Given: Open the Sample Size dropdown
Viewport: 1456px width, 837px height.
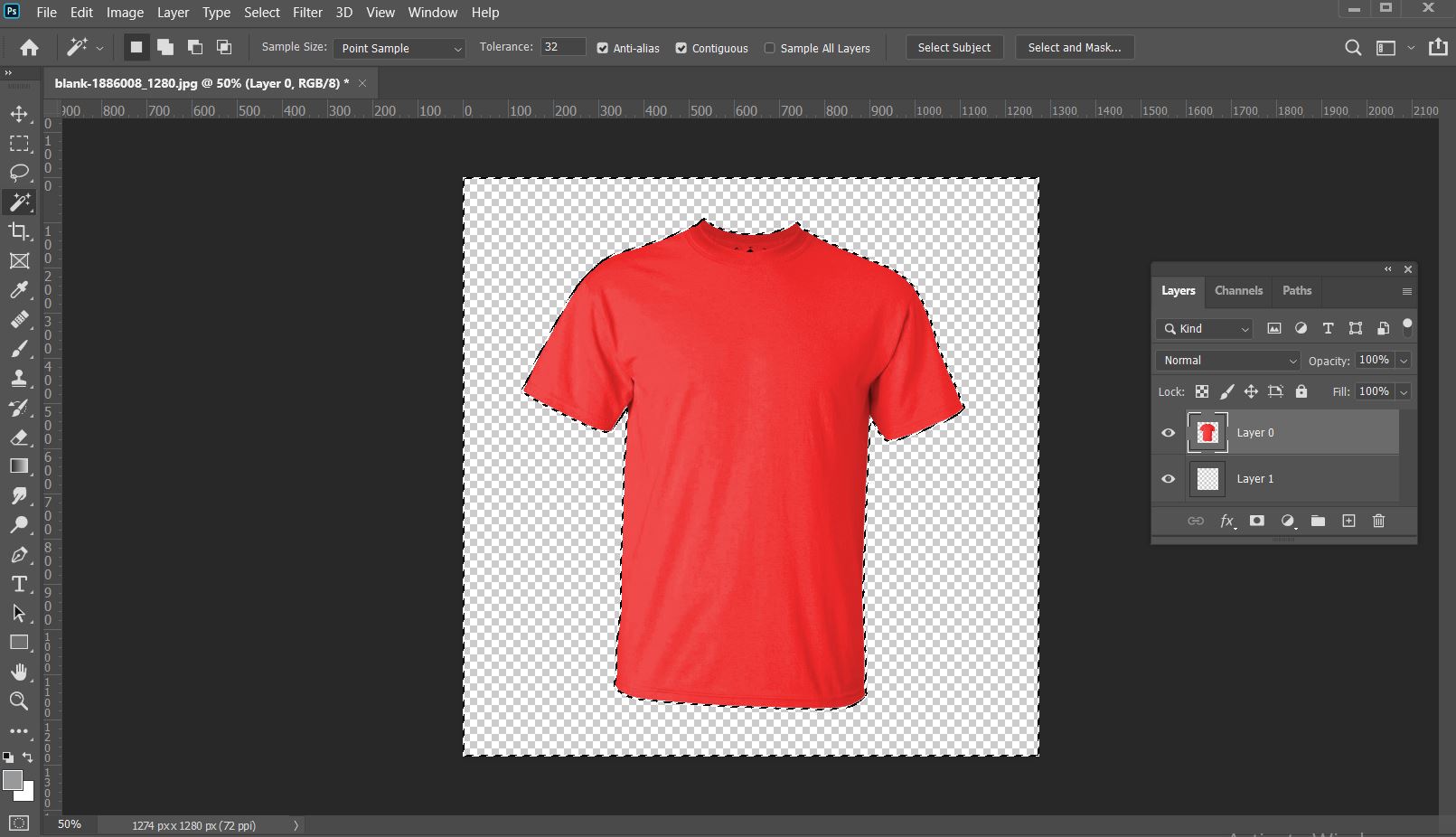Looking at the screenshot, I should coord(399,48).
